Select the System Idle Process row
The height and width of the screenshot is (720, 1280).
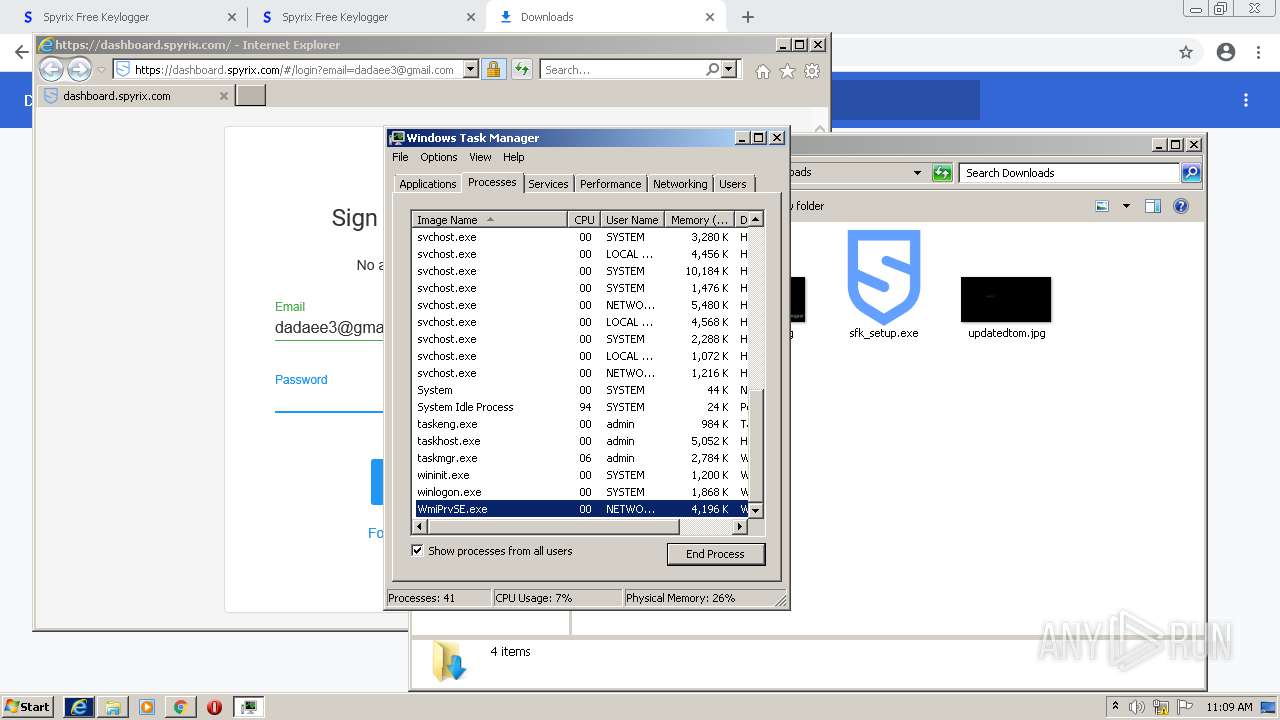(x=581, y=407)
